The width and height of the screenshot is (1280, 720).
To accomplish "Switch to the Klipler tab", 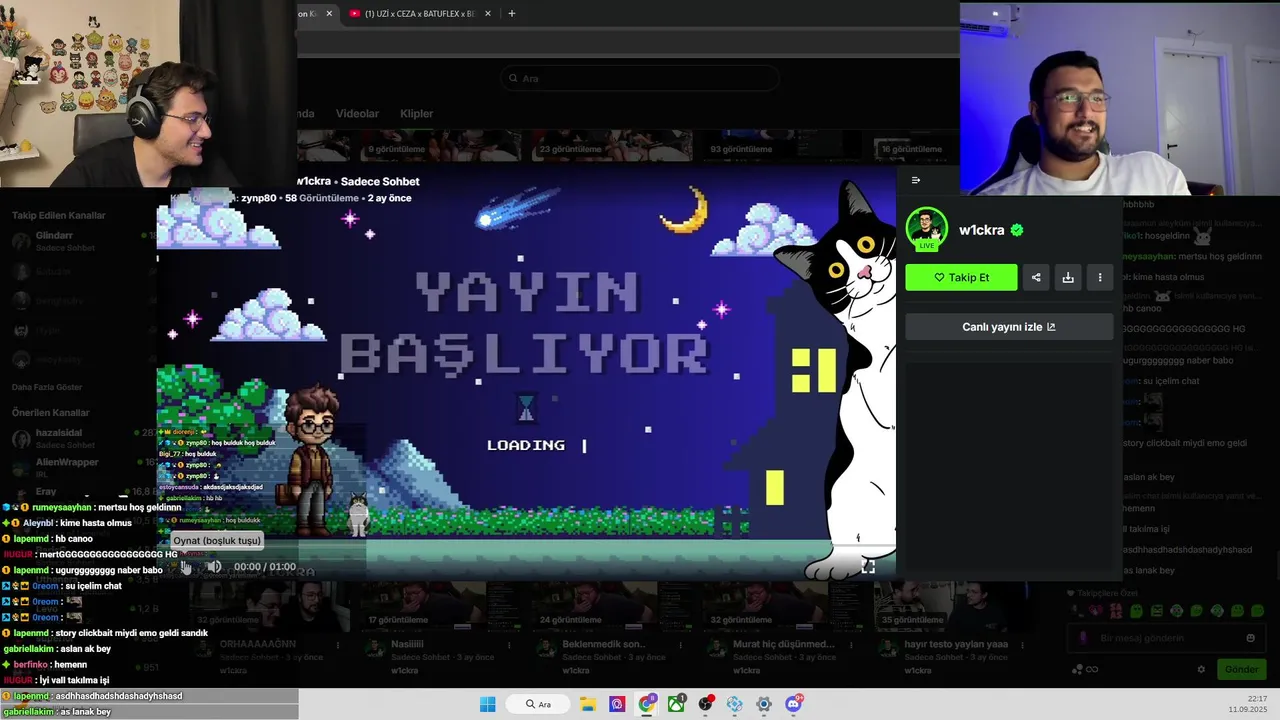I will (417, 114).
